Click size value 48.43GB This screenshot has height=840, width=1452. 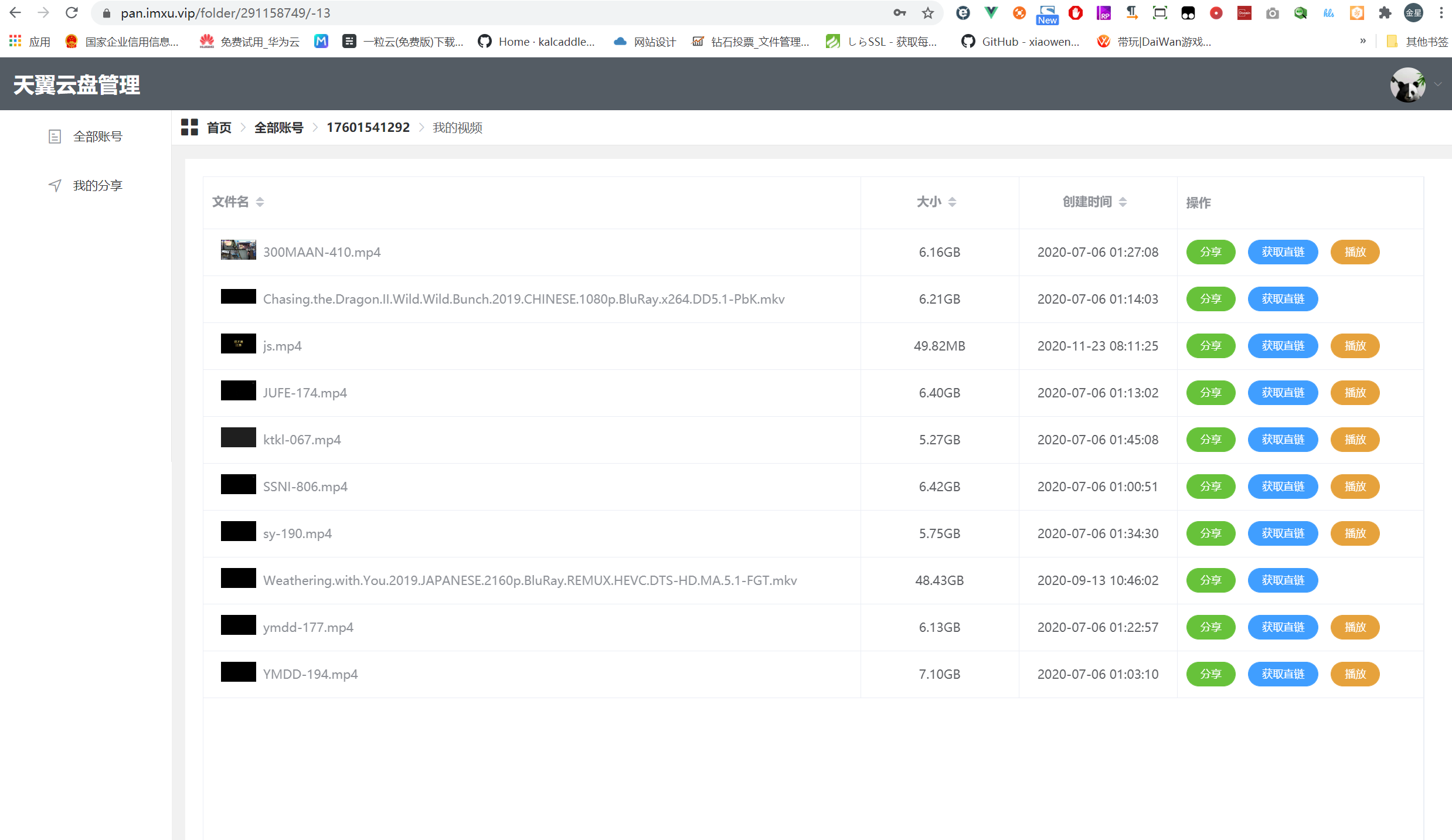[940, 580]
